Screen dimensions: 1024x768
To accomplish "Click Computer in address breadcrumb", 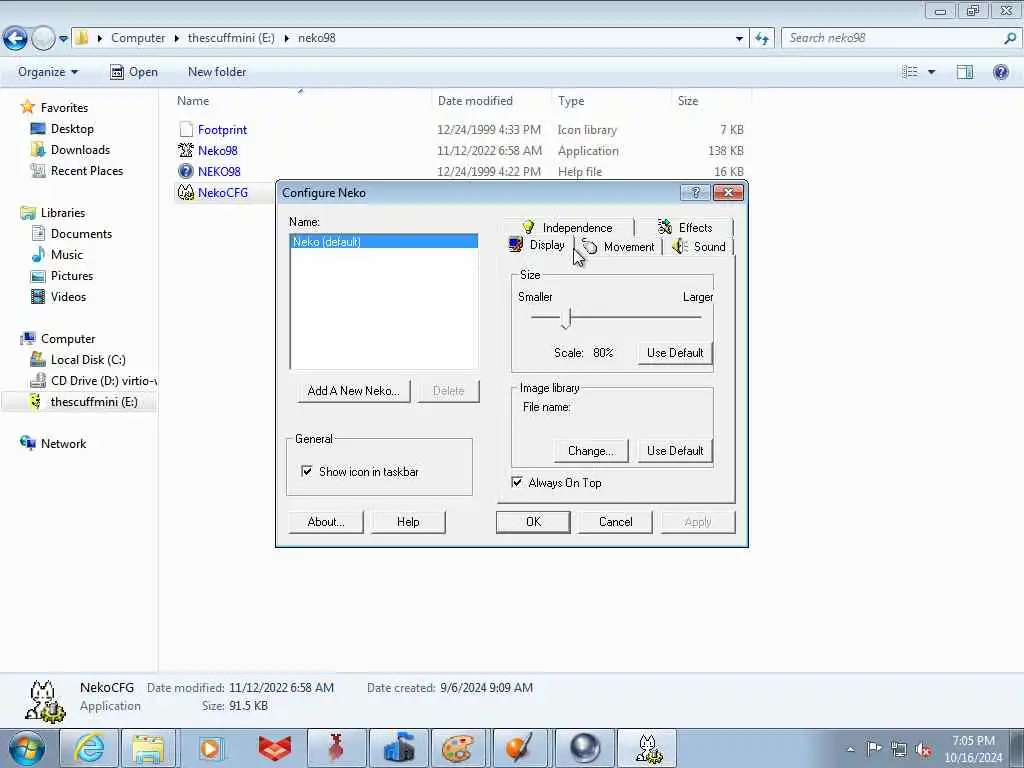I will [x=138, y=38].
